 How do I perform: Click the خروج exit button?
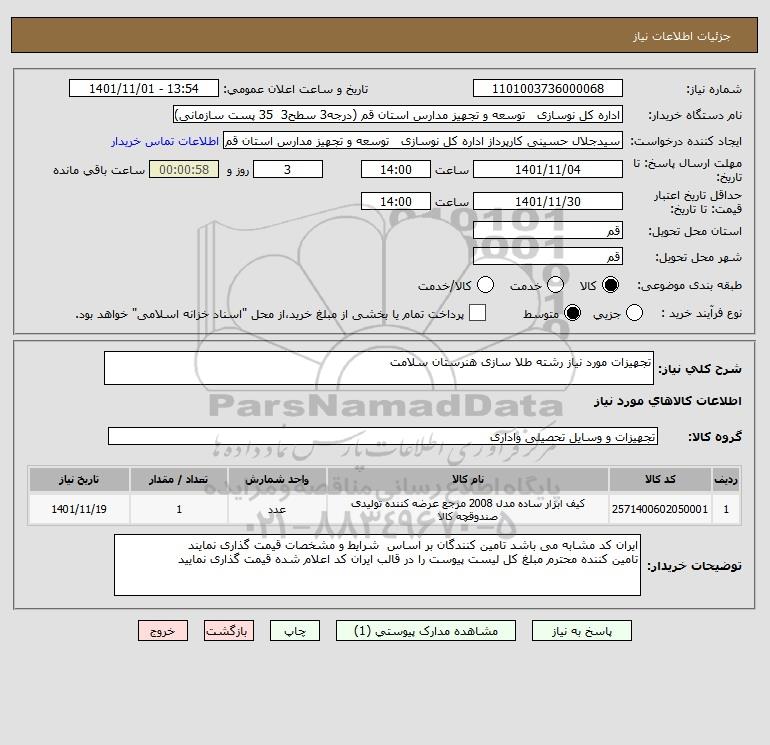point(163,631)
